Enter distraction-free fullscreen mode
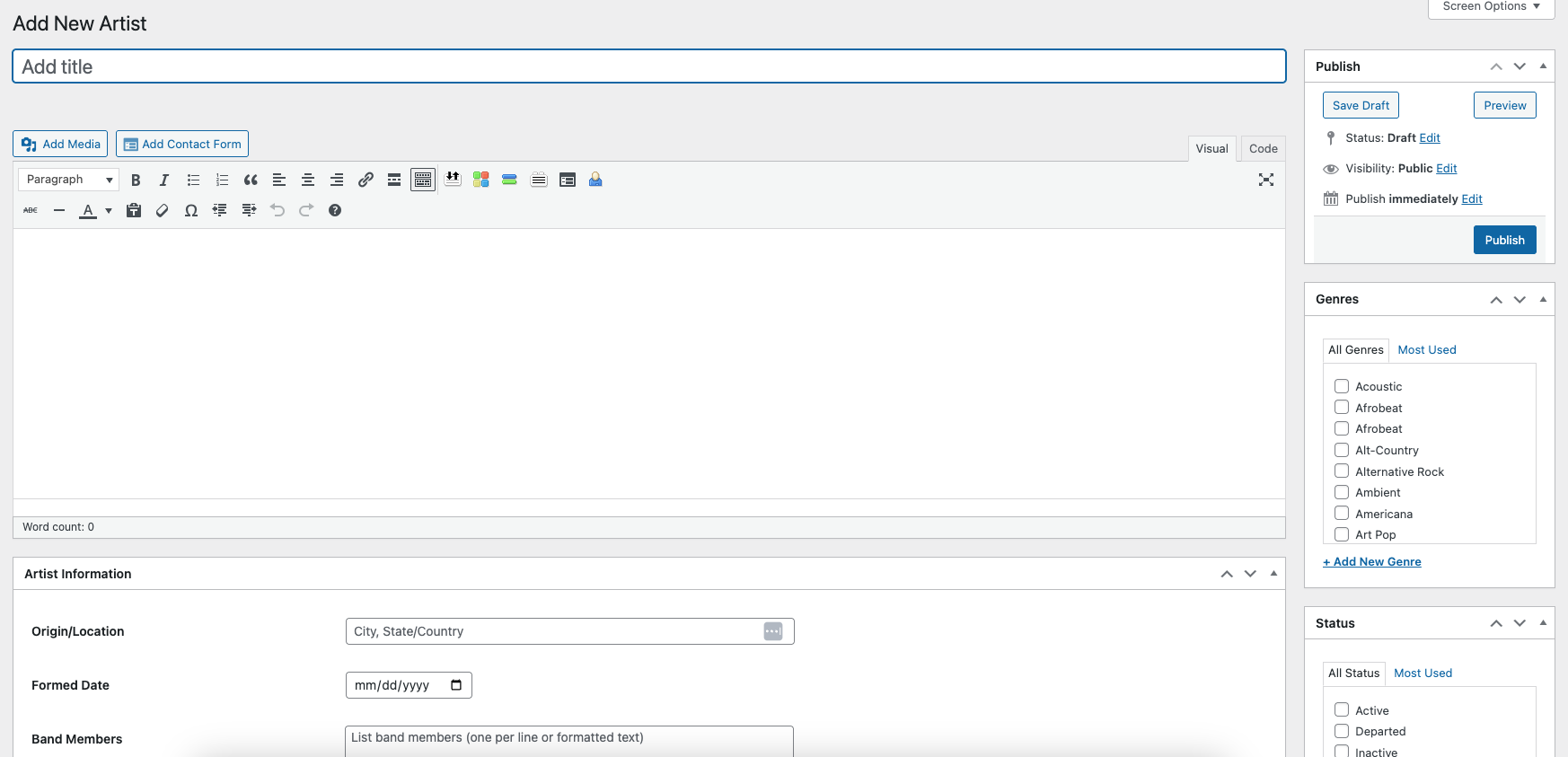Screen dimensions: 1568x757 coord(1266,180)
